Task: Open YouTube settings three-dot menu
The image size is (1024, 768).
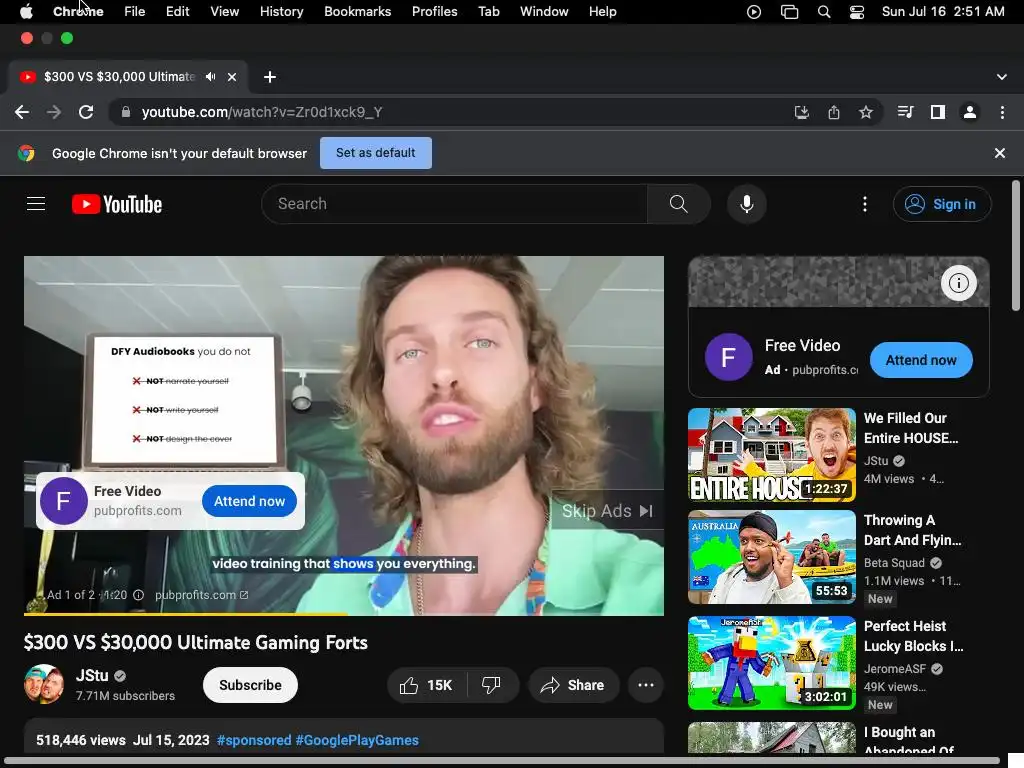Action: [x=865, y=204]
